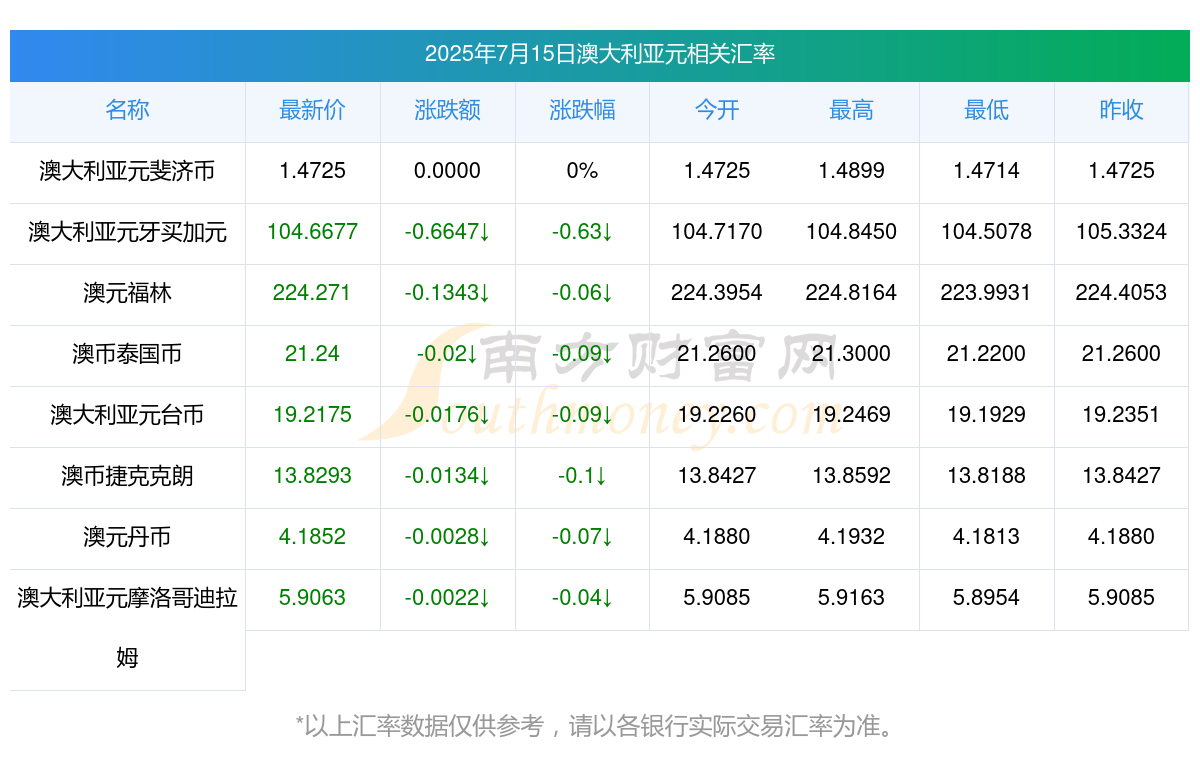Image resolution: width=1200 pixels, height=757 pixels.
Task: Click change amount -0.0028↓
Action: tap(447, 537)
